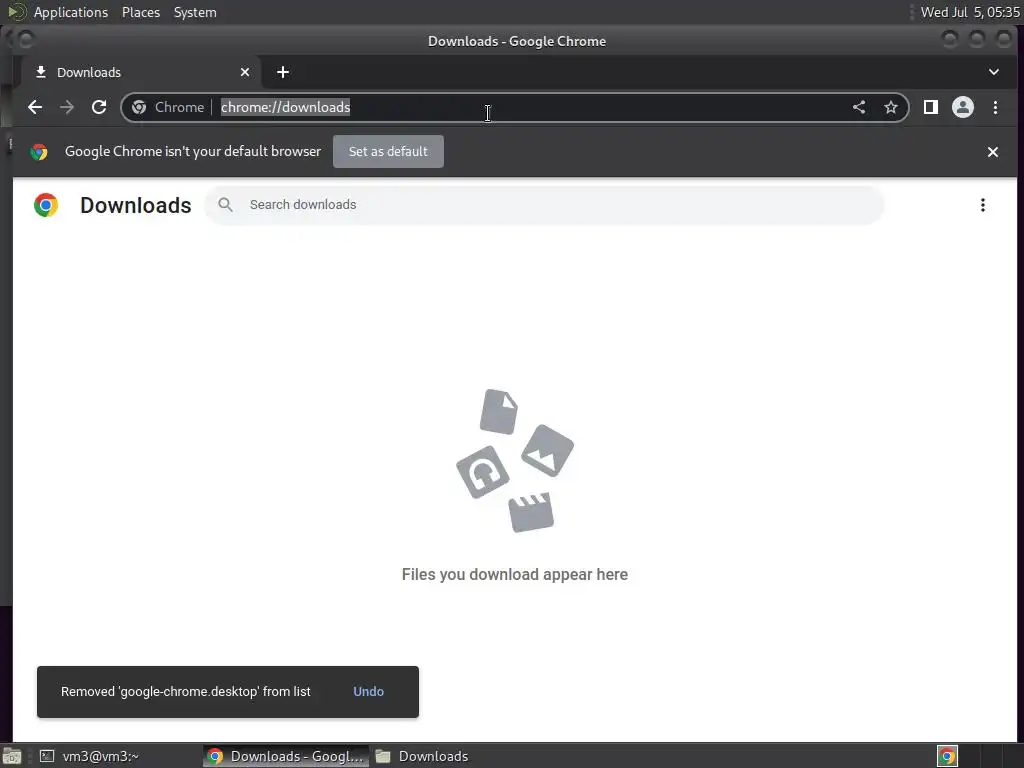Close the Downloads tab

pos(245,72)
